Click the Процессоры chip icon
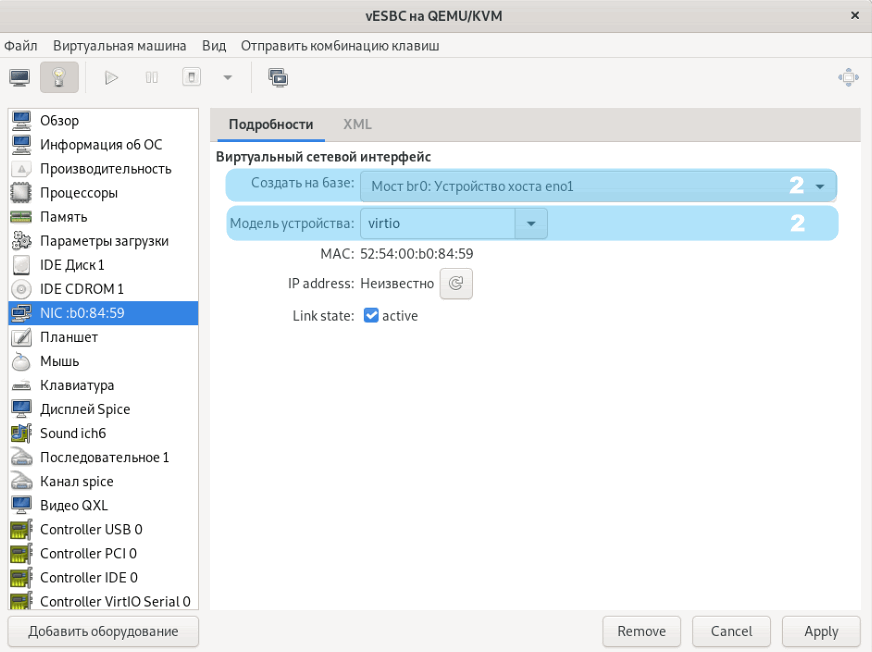Image resolution: width=872 pixels, height=652 pixels. [21, 192]
